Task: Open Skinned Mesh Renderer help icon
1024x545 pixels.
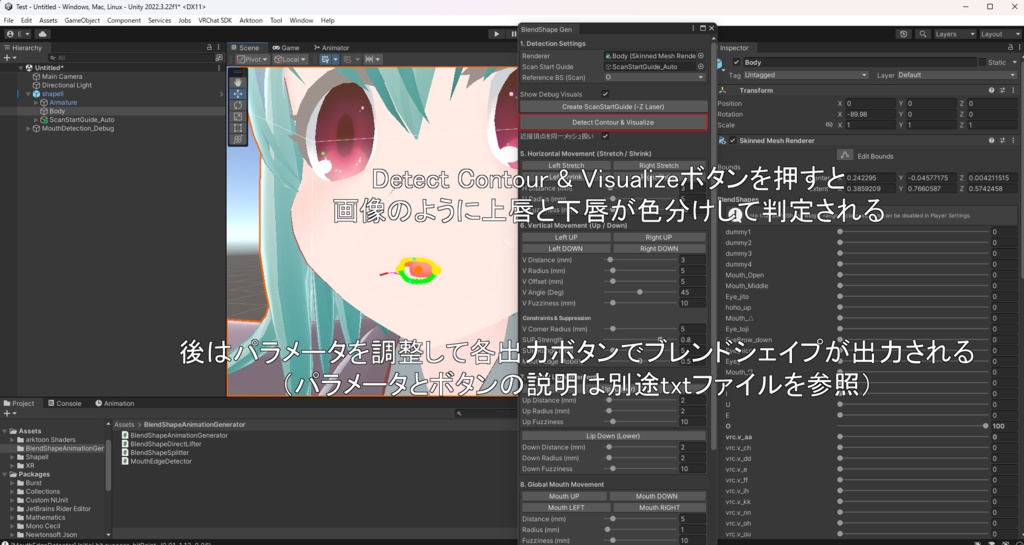Action: point(991,140)
